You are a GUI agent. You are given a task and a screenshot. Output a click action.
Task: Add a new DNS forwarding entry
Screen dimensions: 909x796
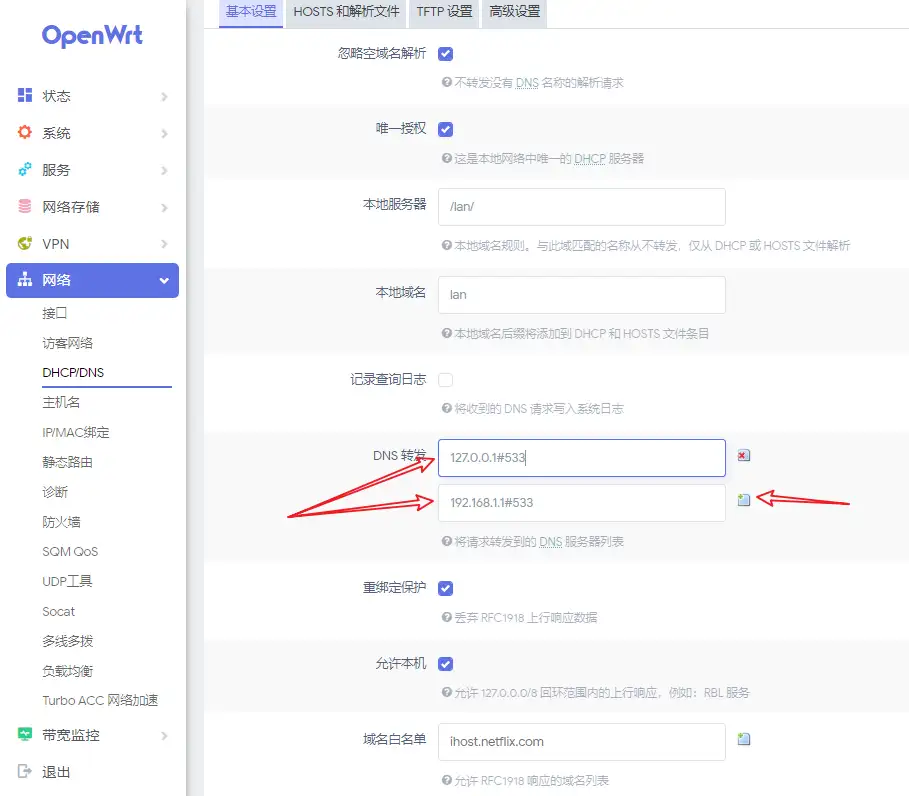[744, 500]
